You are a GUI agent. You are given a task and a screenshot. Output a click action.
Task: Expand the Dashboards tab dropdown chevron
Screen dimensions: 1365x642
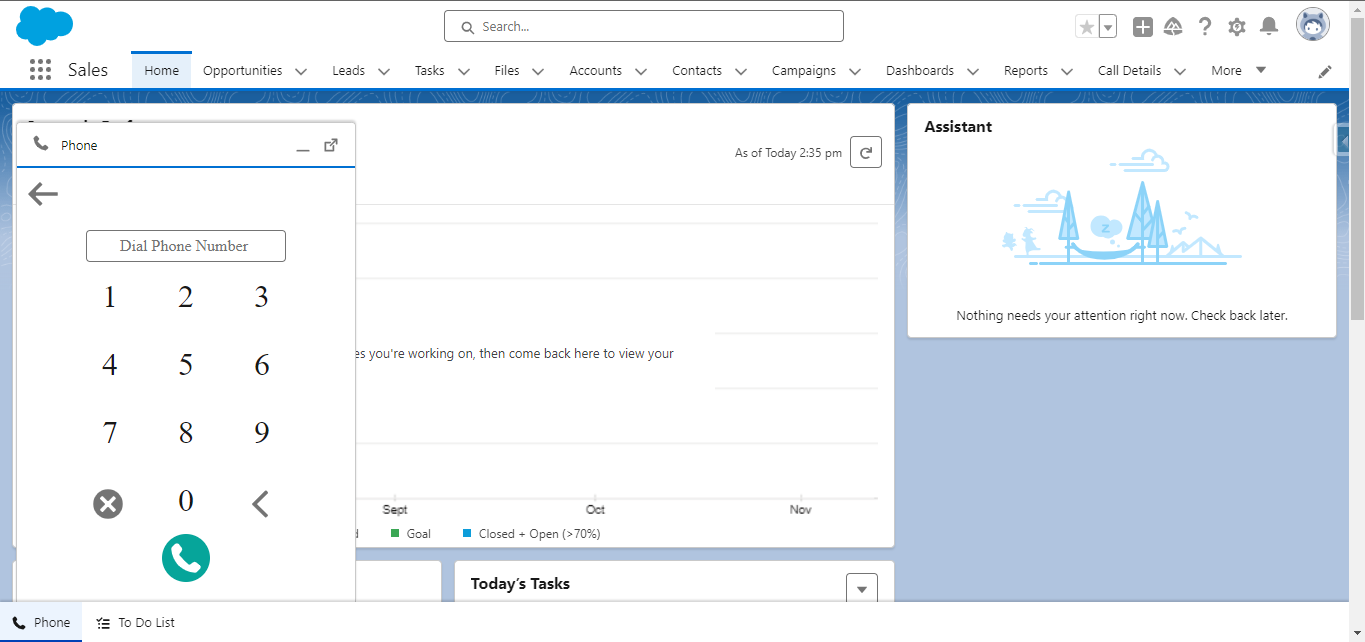point(974,71)
